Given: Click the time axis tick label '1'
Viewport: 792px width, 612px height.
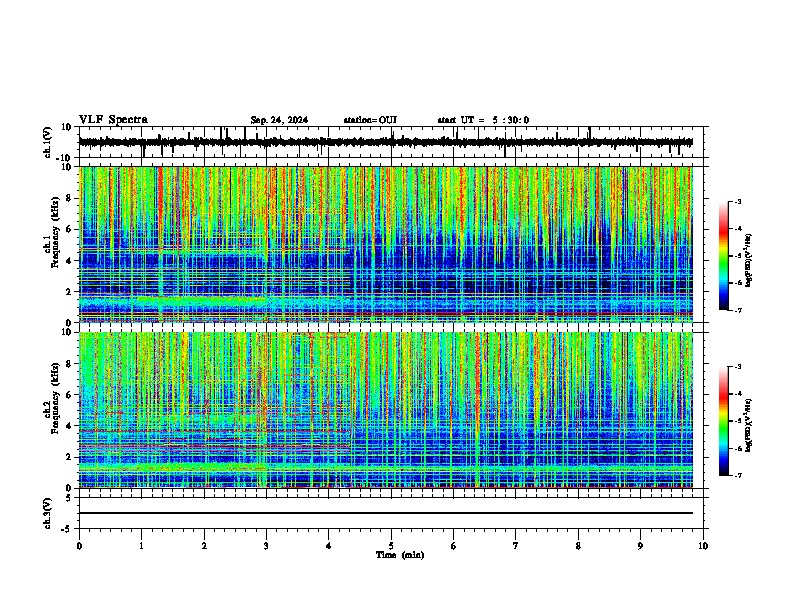Looking at the screenshot, I should [141, 546].
